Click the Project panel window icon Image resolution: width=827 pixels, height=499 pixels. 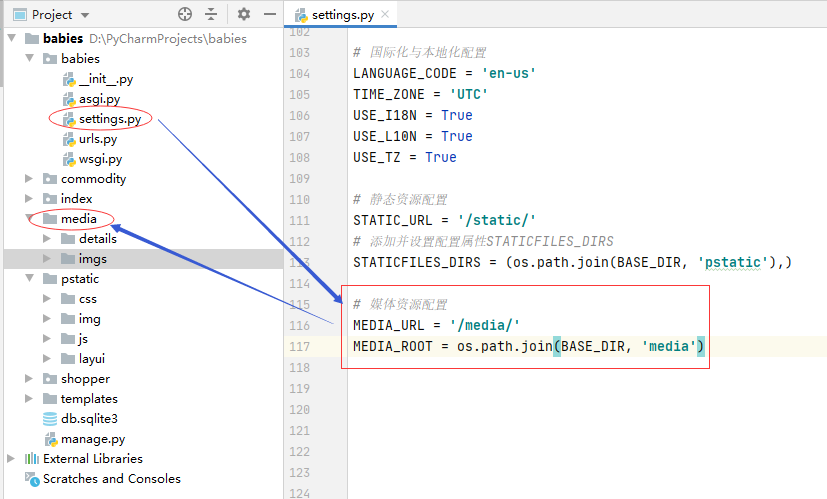point(20,15)
